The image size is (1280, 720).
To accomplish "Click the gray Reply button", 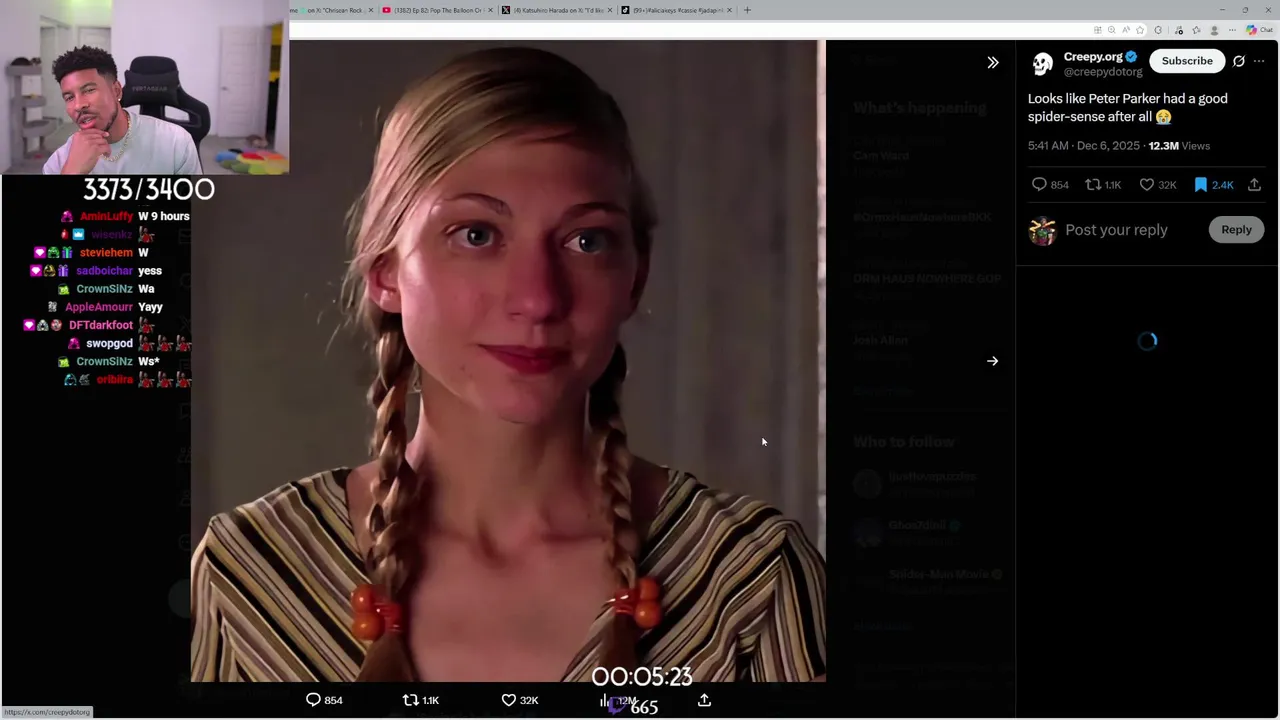I will click(x=1236, y=230).
